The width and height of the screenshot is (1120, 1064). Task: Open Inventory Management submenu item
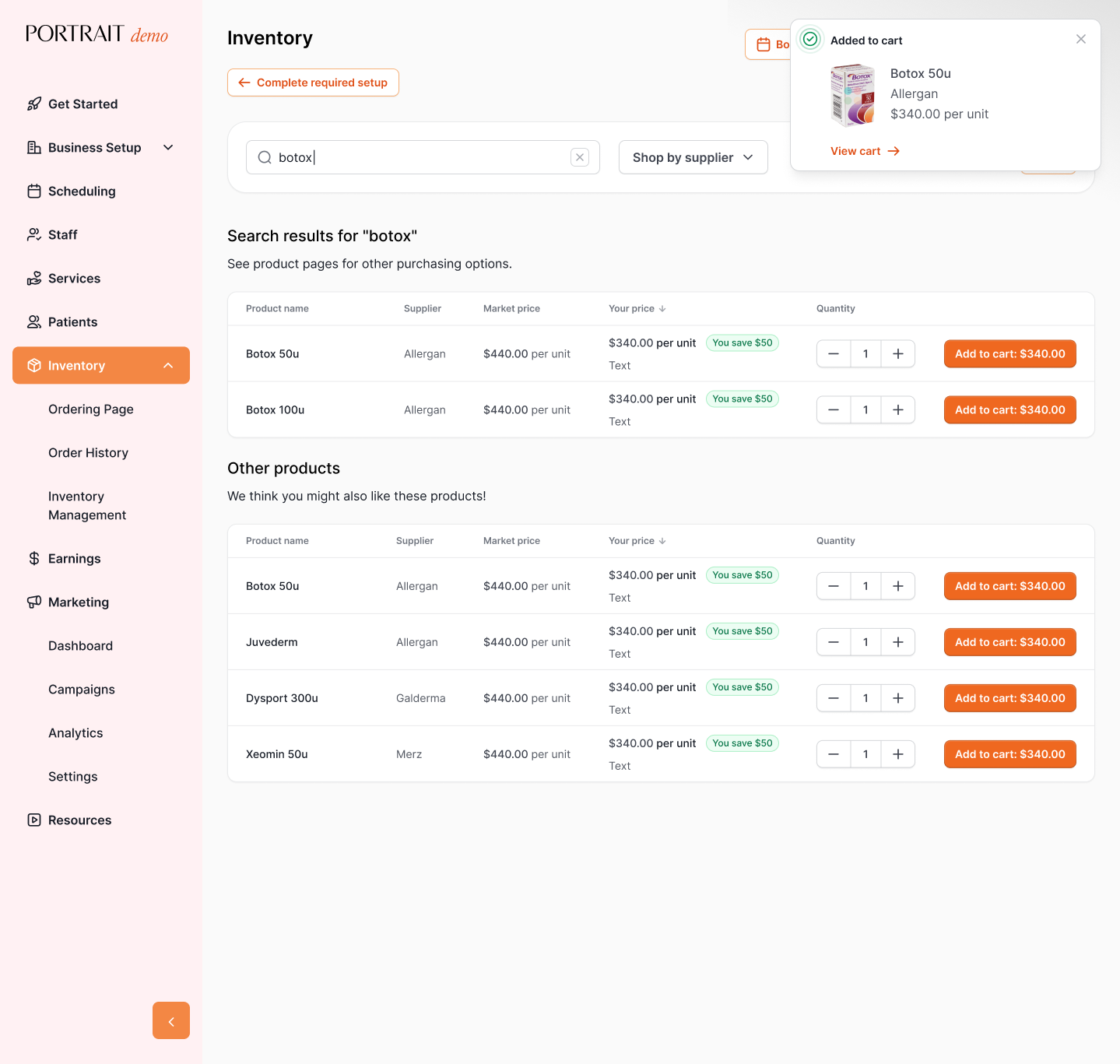(x=87, y=505)
